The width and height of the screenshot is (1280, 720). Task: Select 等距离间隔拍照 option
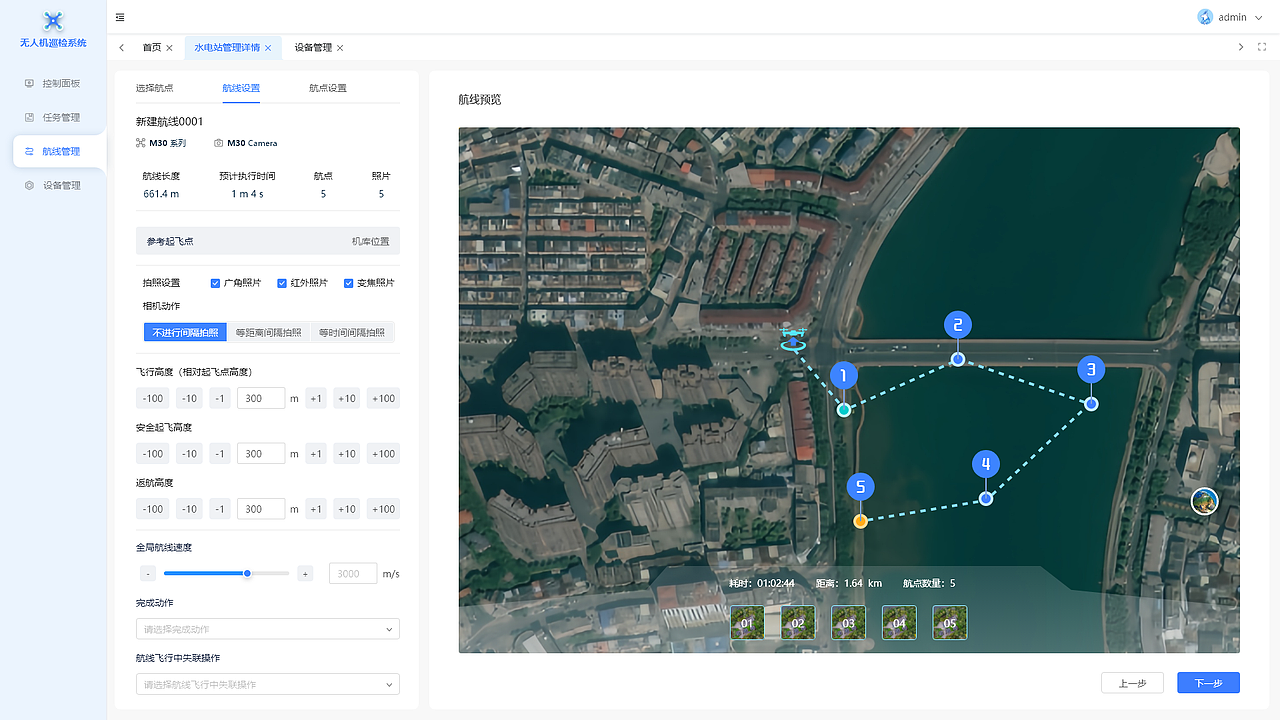click(268, 332)
